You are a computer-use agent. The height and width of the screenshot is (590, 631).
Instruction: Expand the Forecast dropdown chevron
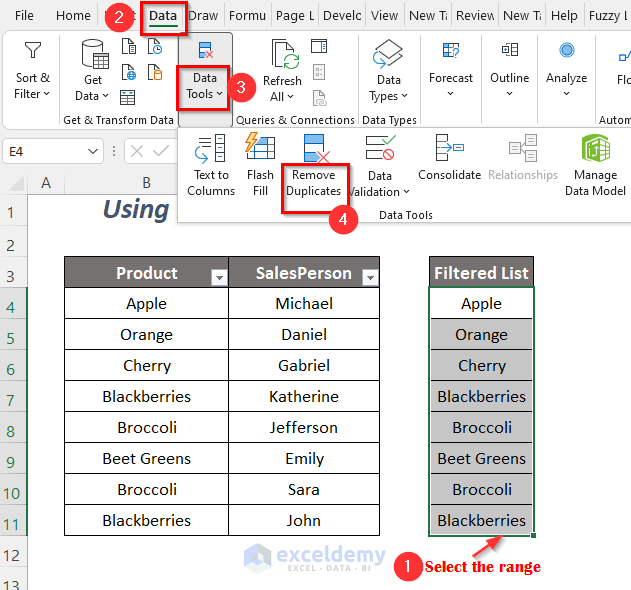pyautogui.click(x=451, y=94)
